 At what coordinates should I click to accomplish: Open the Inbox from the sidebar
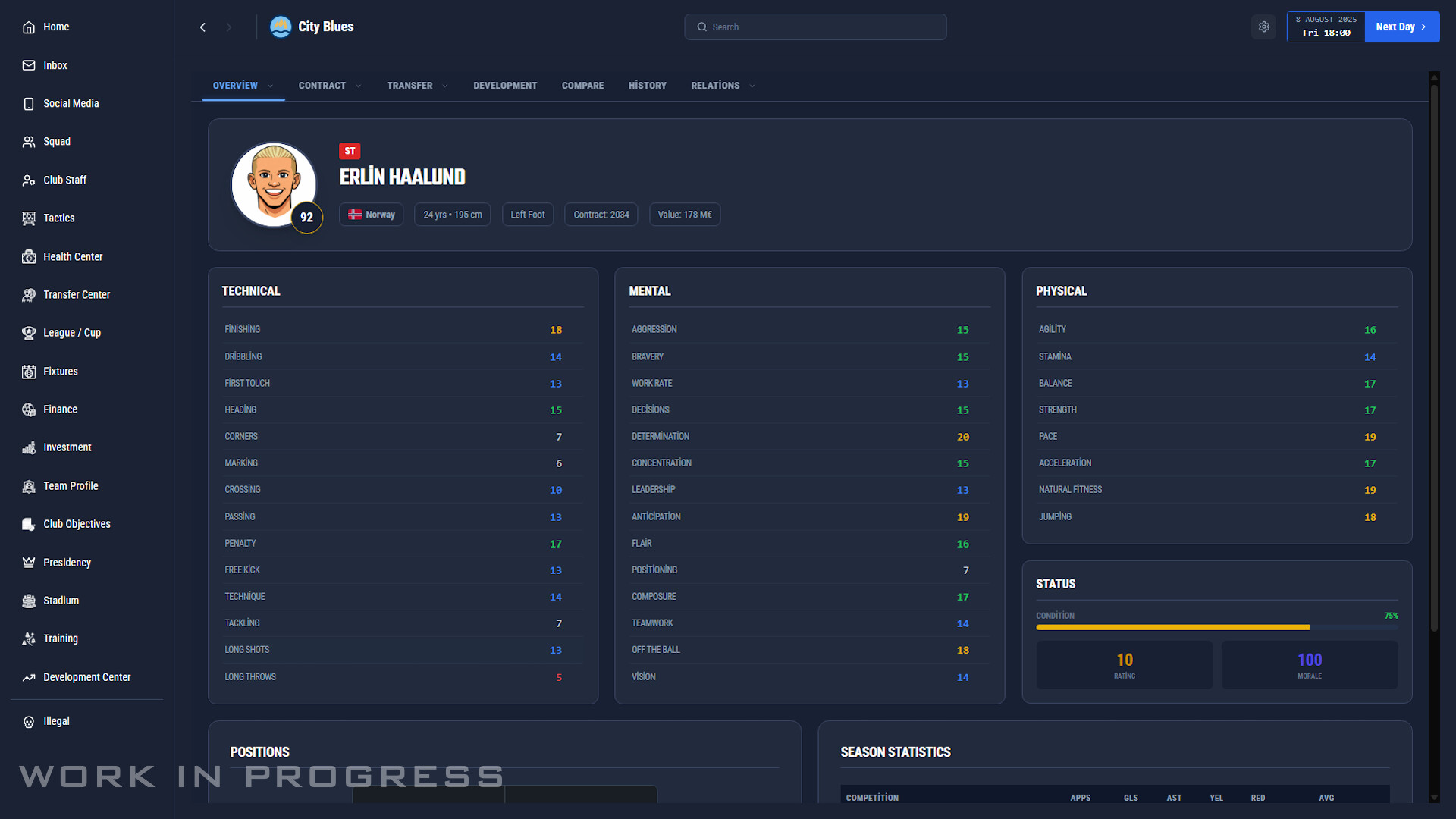pyautogui.click(x=55, y=65)
